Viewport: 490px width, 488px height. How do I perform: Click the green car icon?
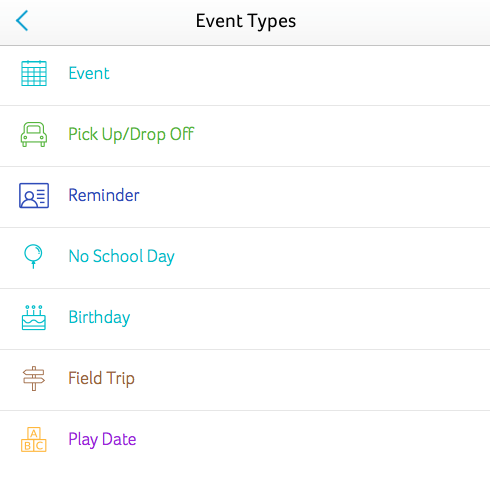click(x=34, y=134)
